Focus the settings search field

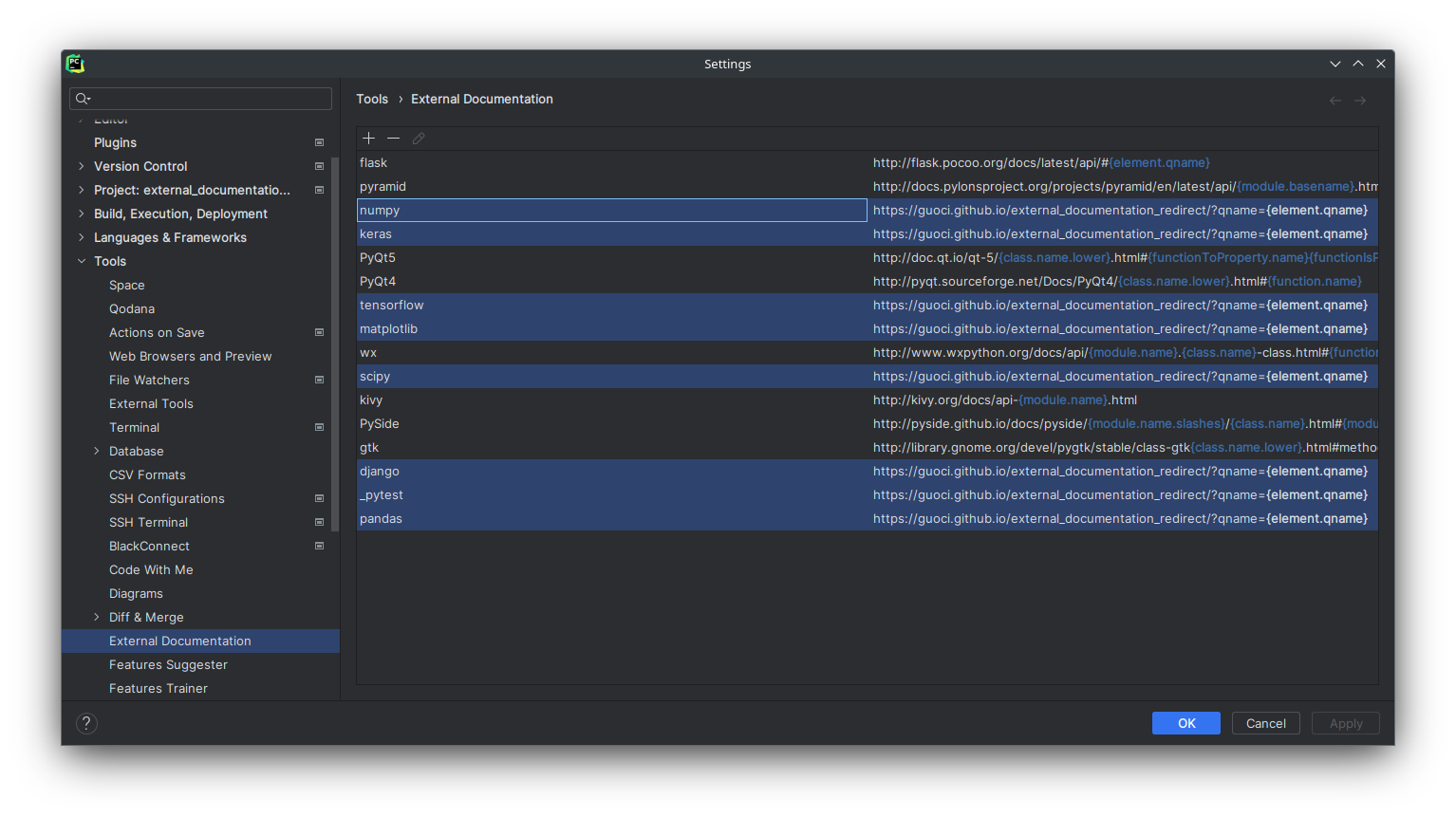(200, 99)
